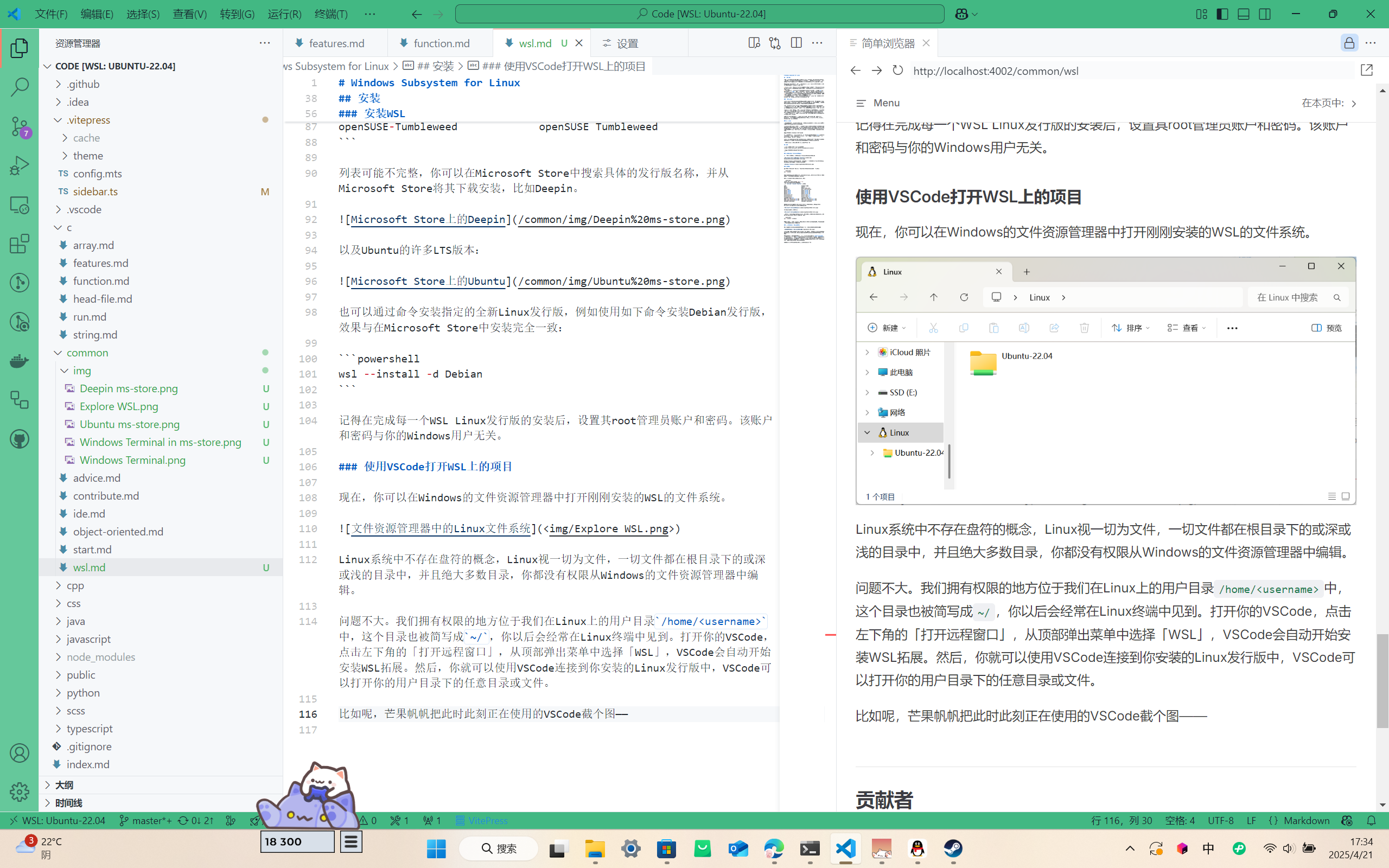Open more actions menu in editor toolbar
This screenshot has width=1389, height=868.
click(817, 43)
